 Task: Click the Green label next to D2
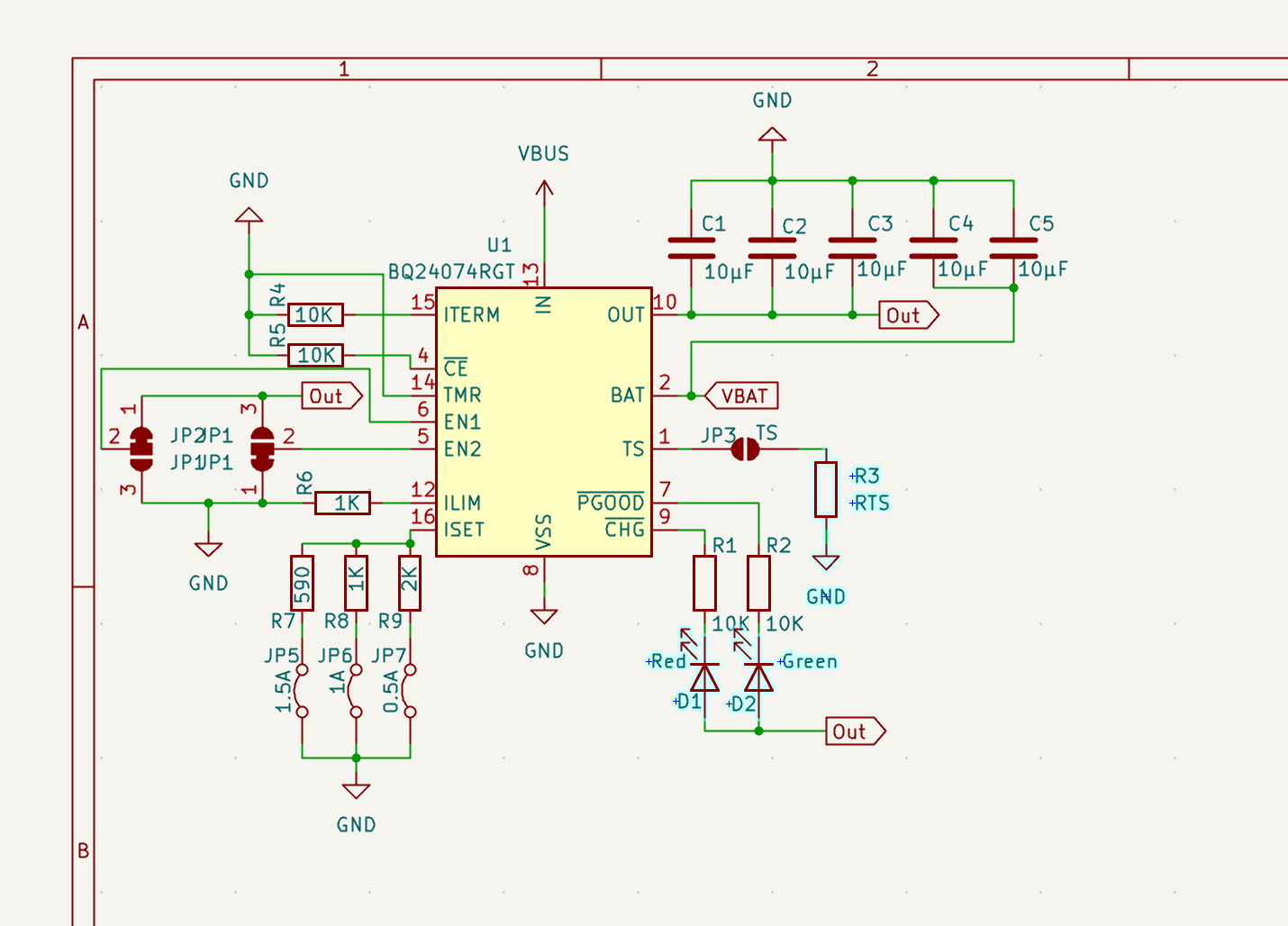[810, 661]
